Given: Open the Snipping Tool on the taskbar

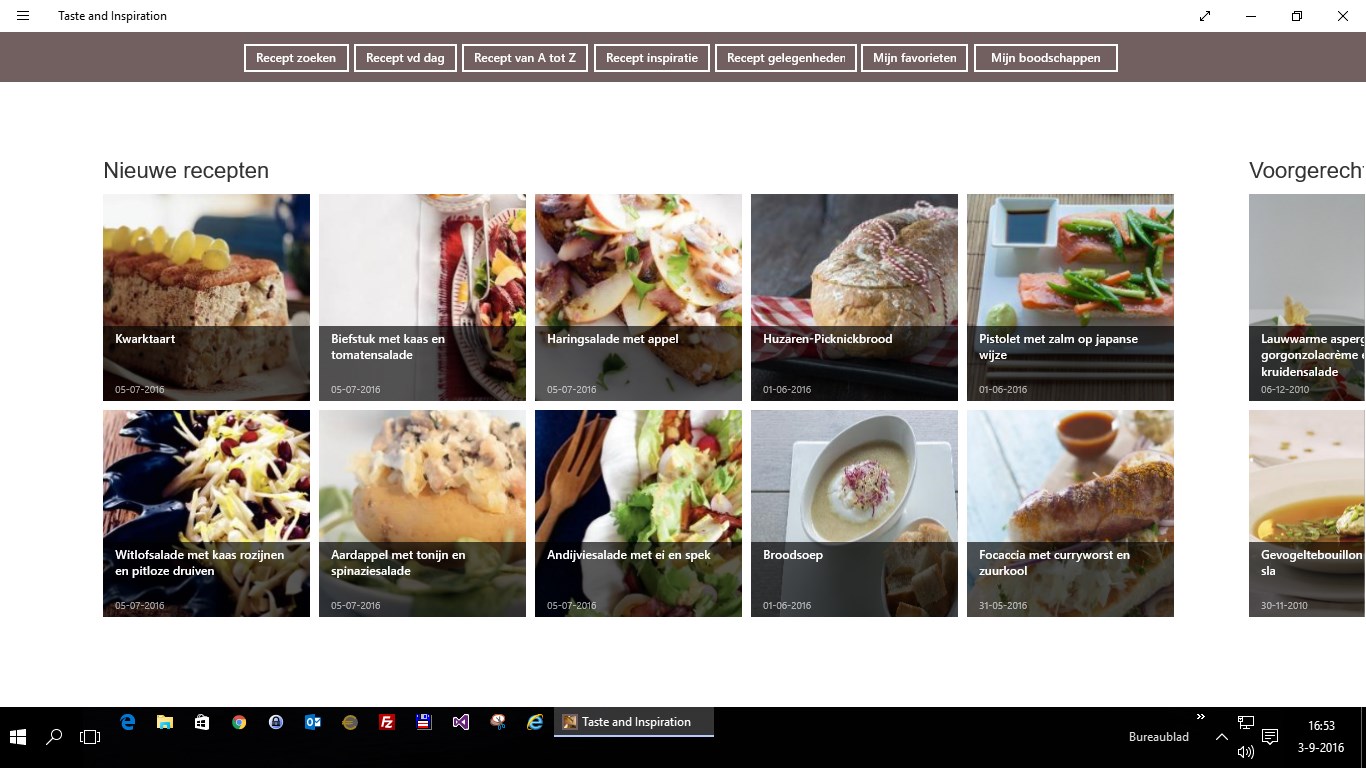Looking at the screenshot, I should pos(498,722).
